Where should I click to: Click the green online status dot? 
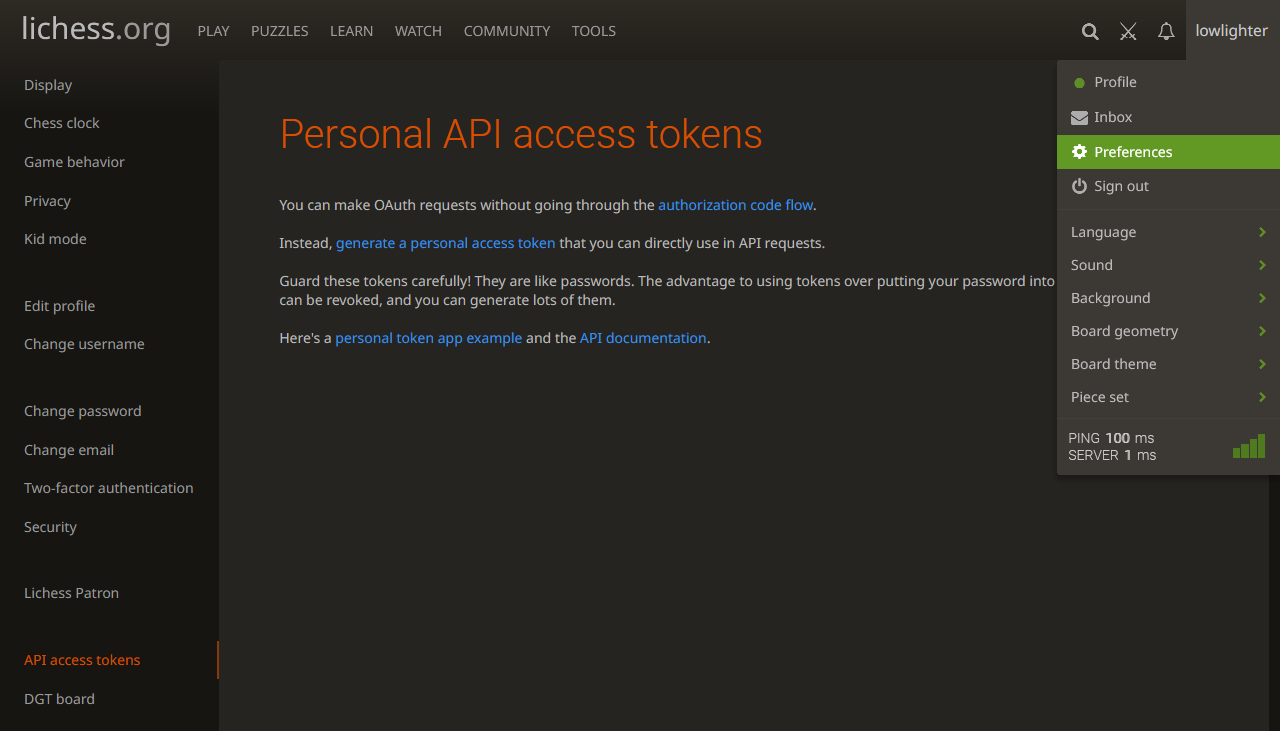coord(1079,83)
